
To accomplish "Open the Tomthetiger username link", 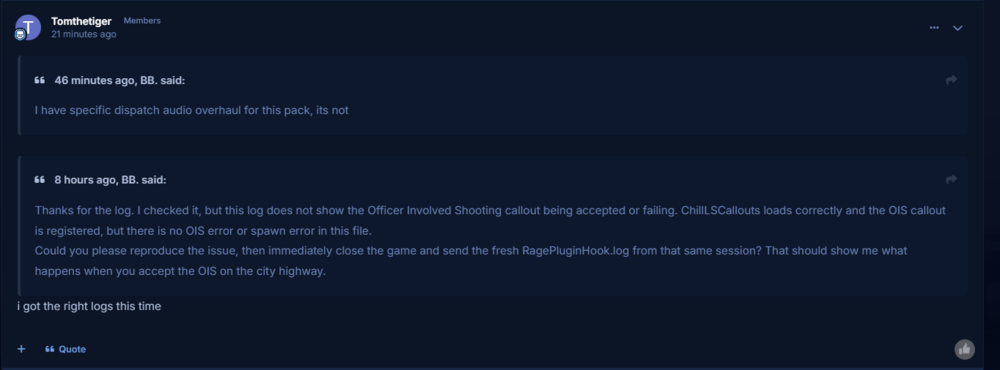I will [81, 21].
